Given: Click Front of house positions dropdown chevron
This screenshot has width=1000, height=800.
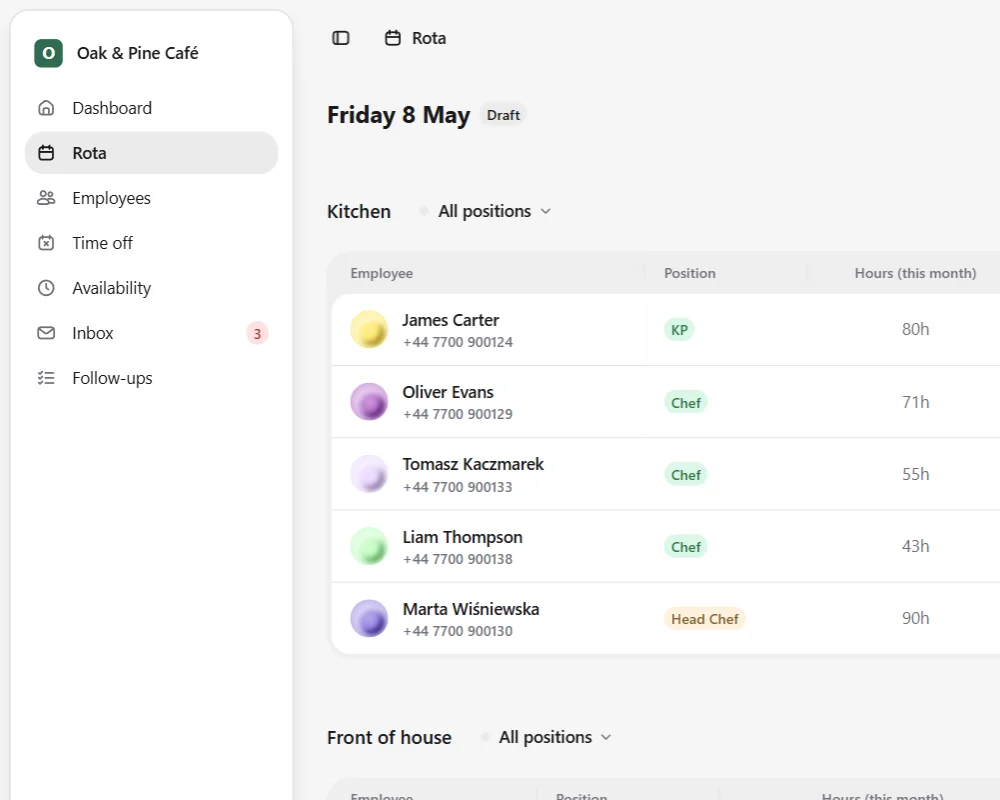Looking at the screenshot, I should coord(606,737).
